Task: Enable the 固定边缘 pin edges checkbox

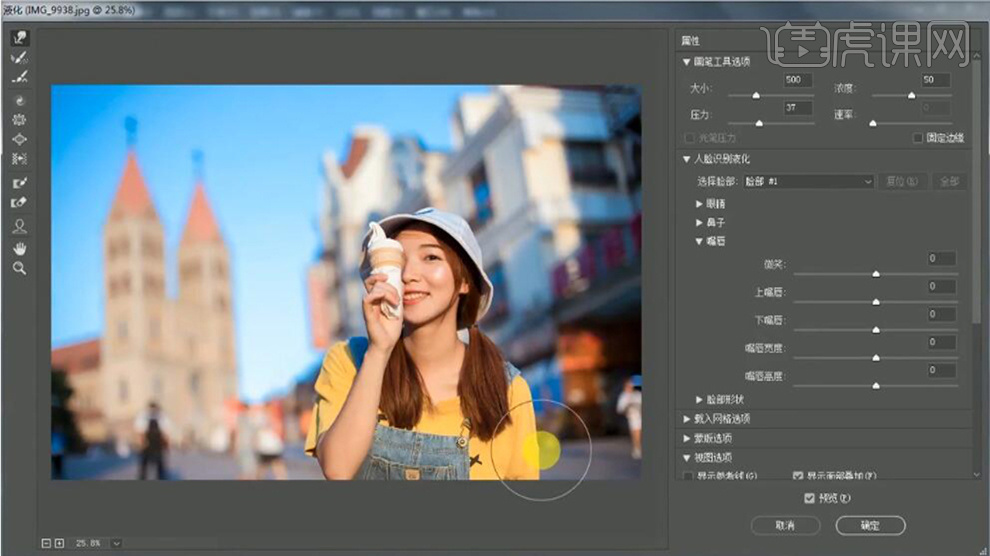Action: pyautogui.click(x=918, y=138)
